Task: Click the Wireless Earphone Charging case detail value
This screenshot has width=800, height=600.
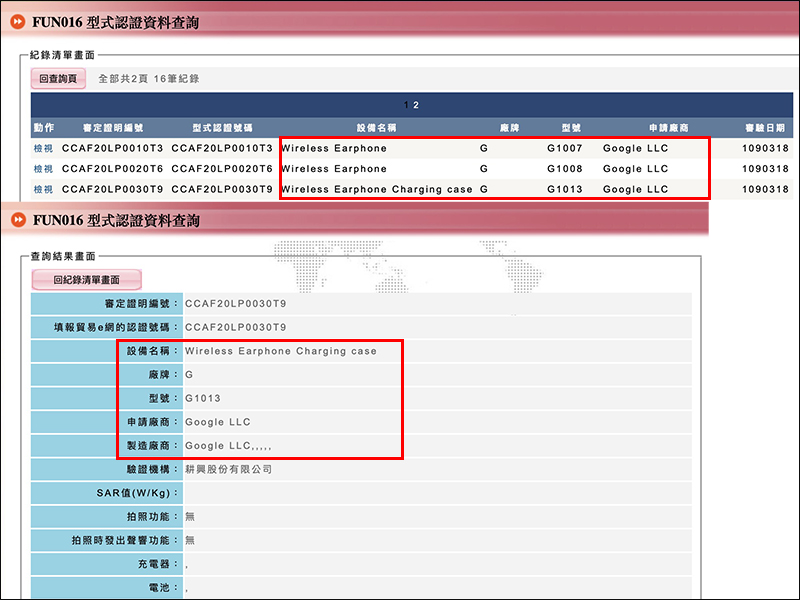Action: (x=281, y=351)
